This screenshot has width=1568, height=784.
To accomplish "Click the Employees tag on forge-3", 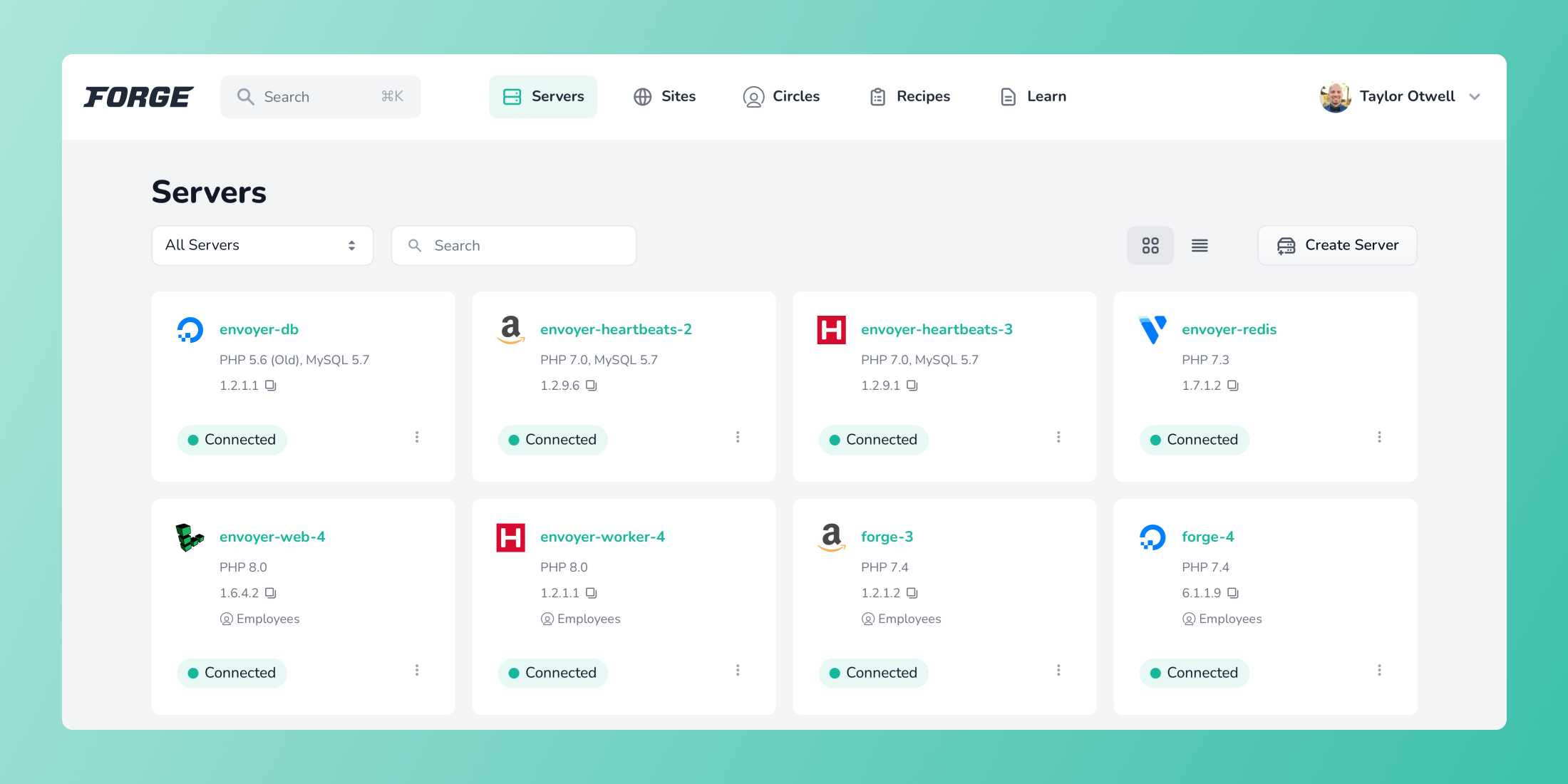I will [901, 619].
